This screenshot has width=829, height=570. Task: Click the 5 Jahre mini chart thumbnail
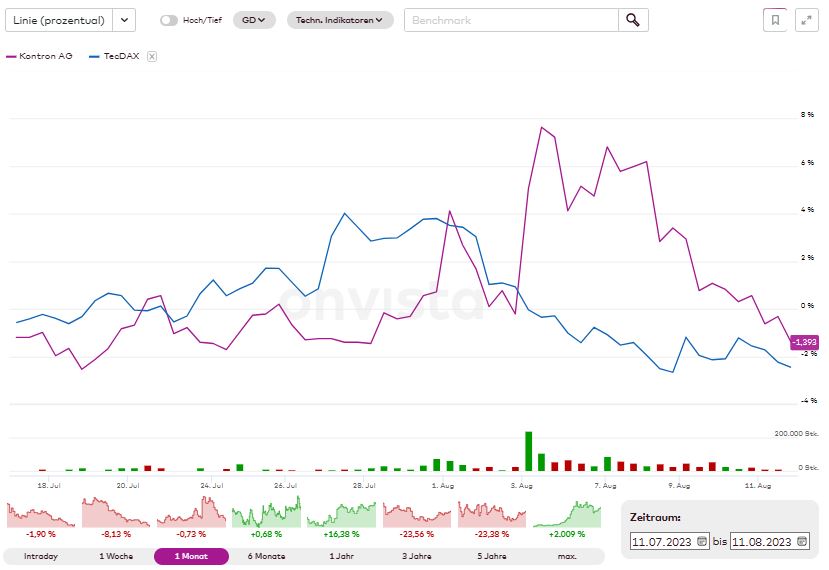(491, 513)
